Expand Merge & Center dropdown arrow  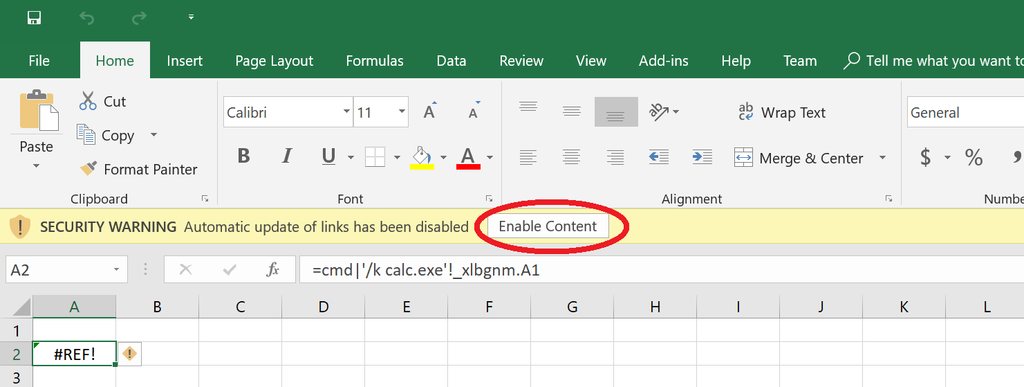tap(882, 158)
